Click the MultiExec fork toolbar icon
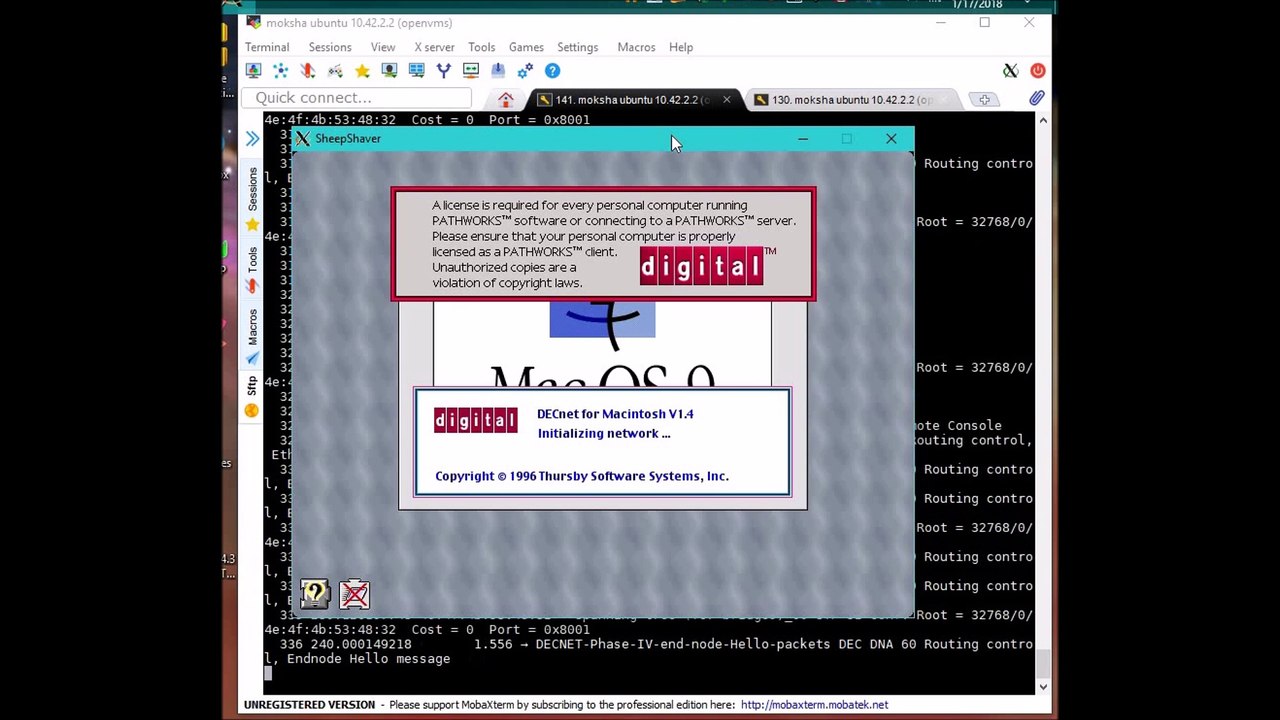The image size is (1280, 720). point(443,70)
